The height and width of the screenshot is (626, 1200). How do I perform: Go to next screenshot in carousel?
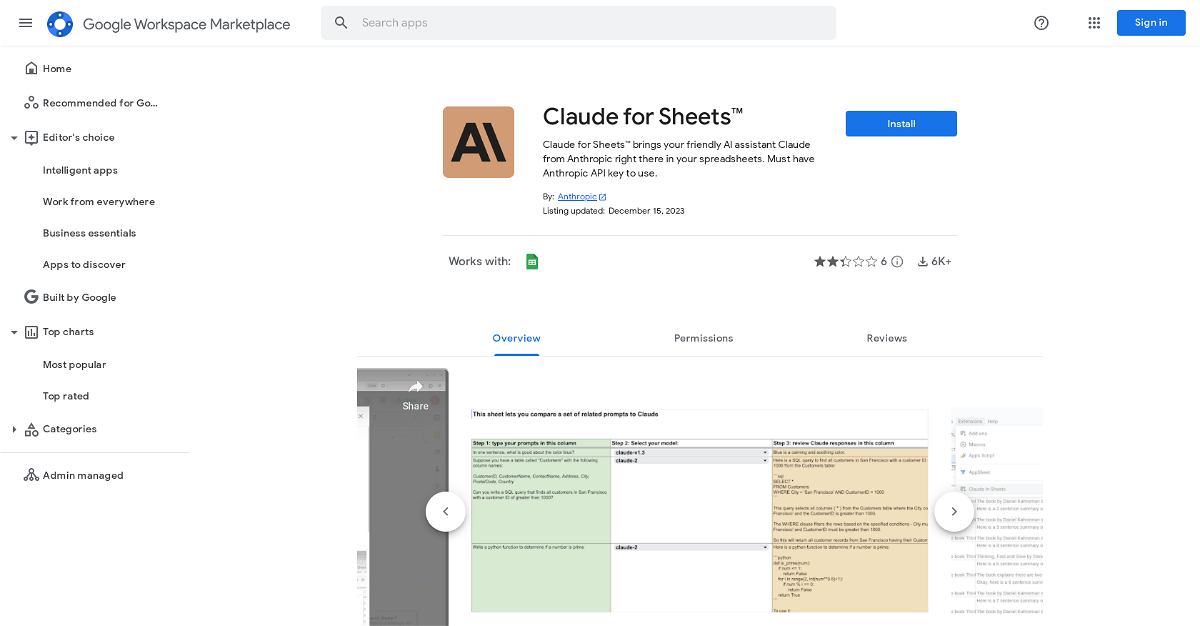pos(953,512)
